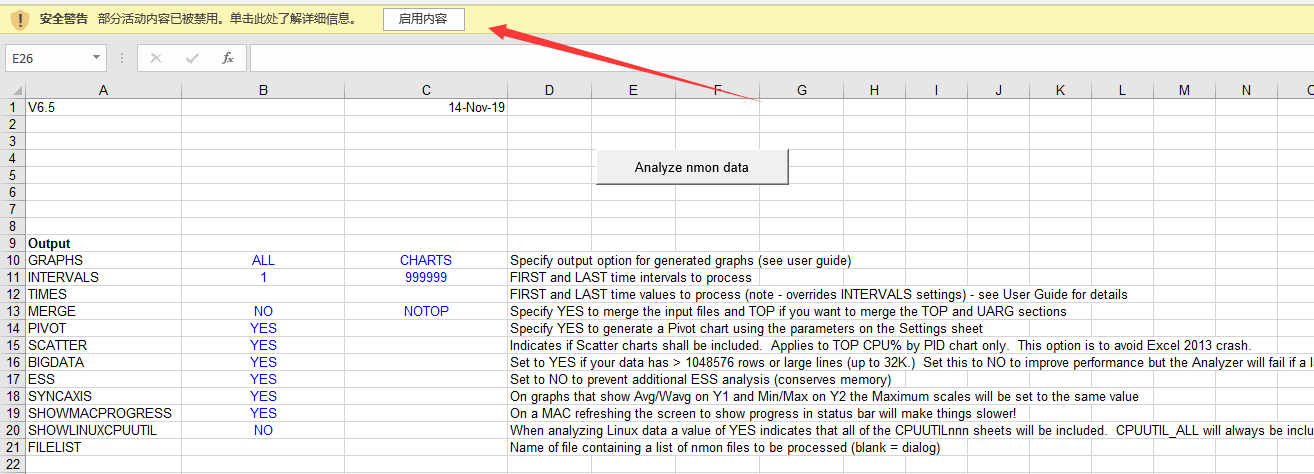Click the GRAPHS label cell
The height and width of the screenshot is (474, 1314).
pos(103,260)
